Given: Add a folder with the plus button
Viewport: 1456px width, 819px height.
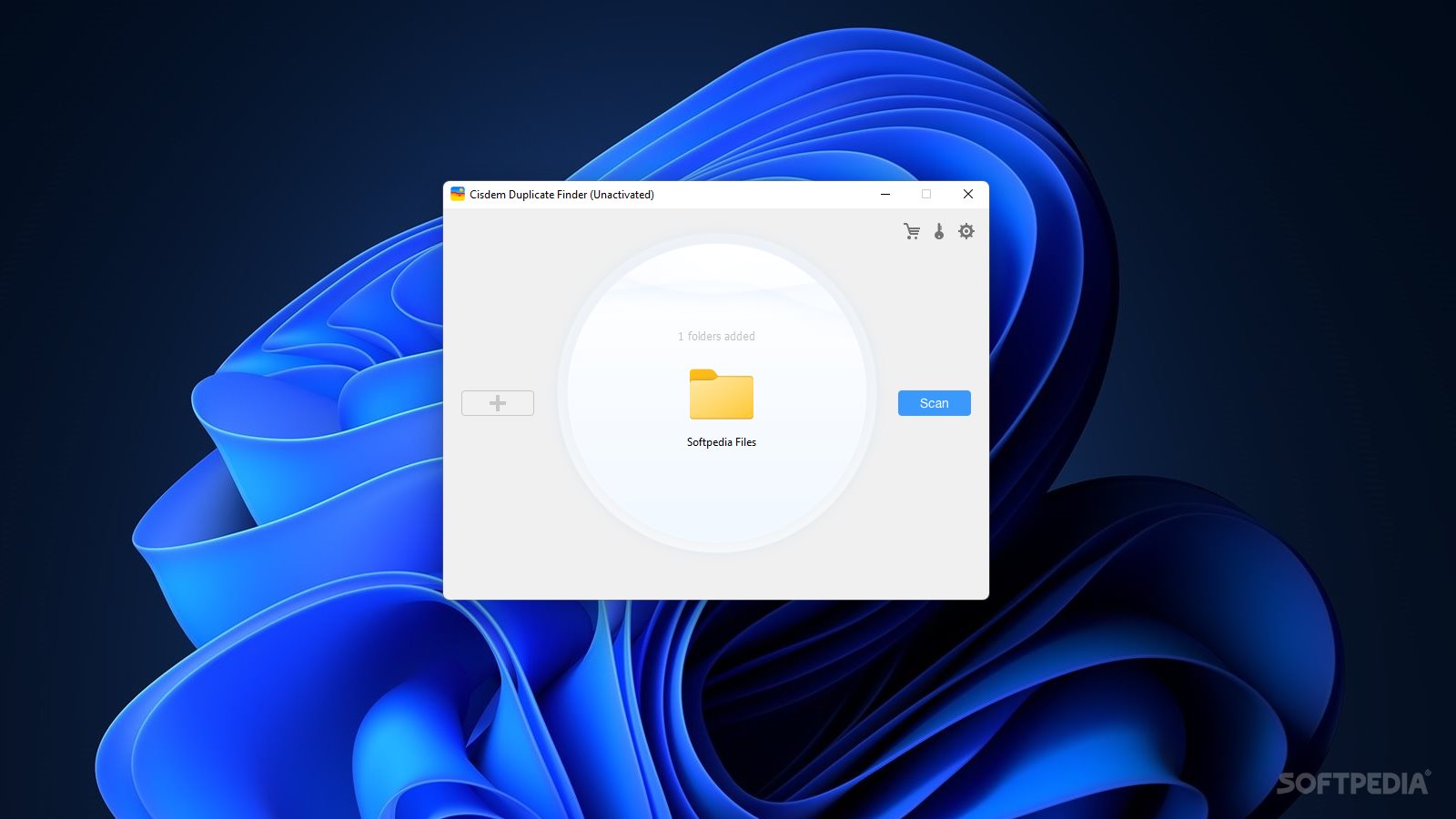Looking at the screenshot, I should [498, 403].
